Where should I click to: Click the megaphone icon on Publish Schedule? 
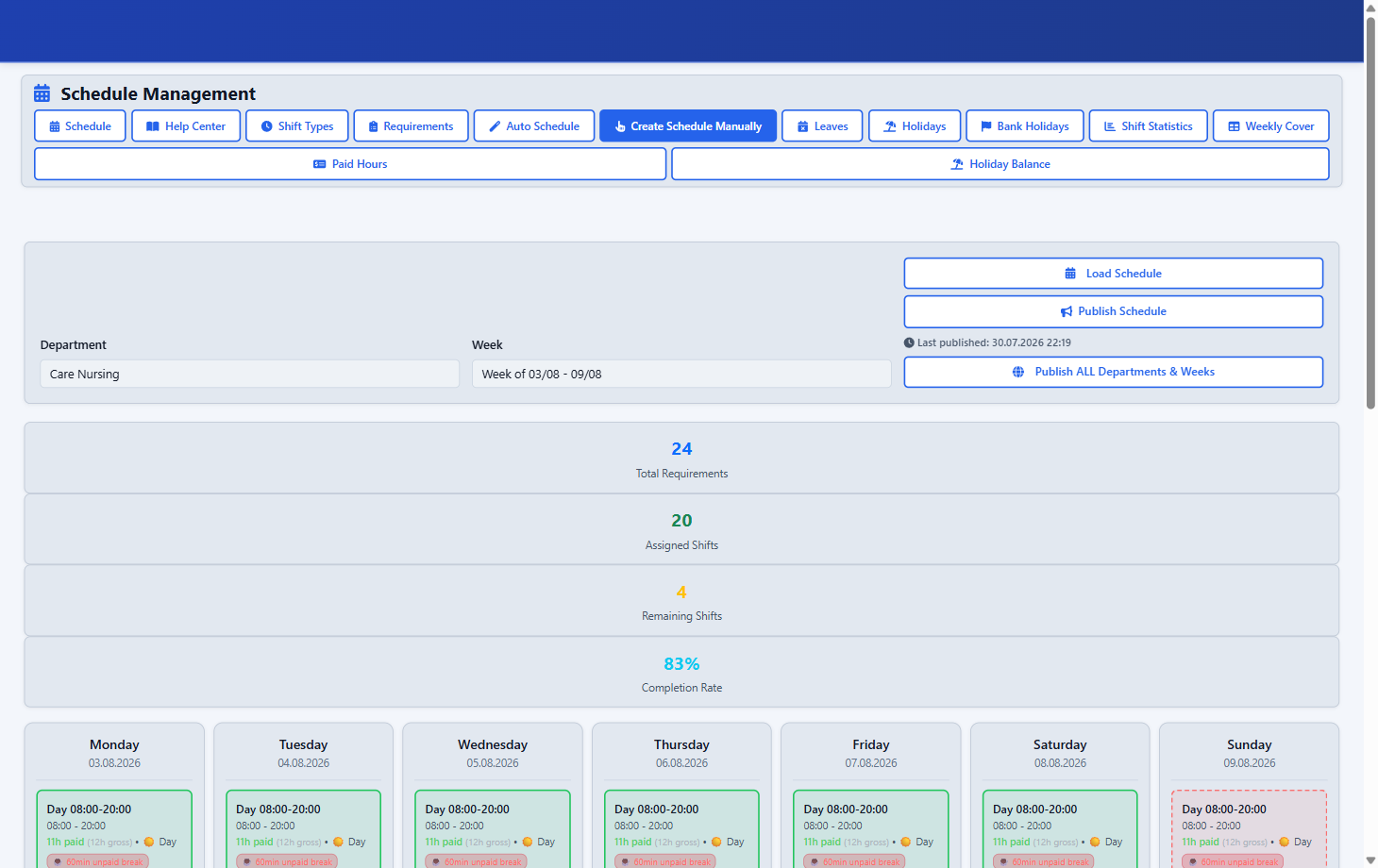click(1067, 311)
